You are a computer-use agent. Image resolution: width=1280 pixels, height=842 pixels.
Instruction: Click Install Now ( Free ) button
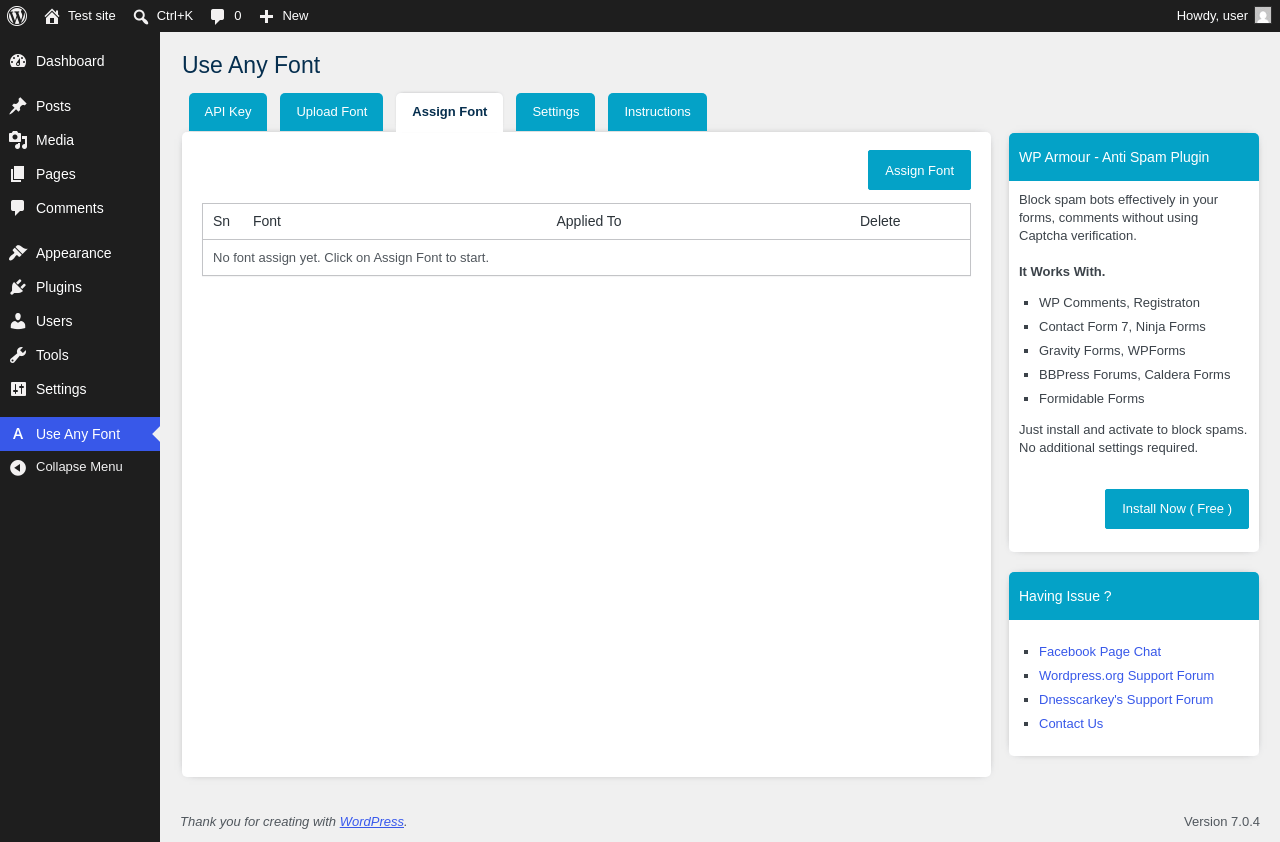coord(1177,509)
